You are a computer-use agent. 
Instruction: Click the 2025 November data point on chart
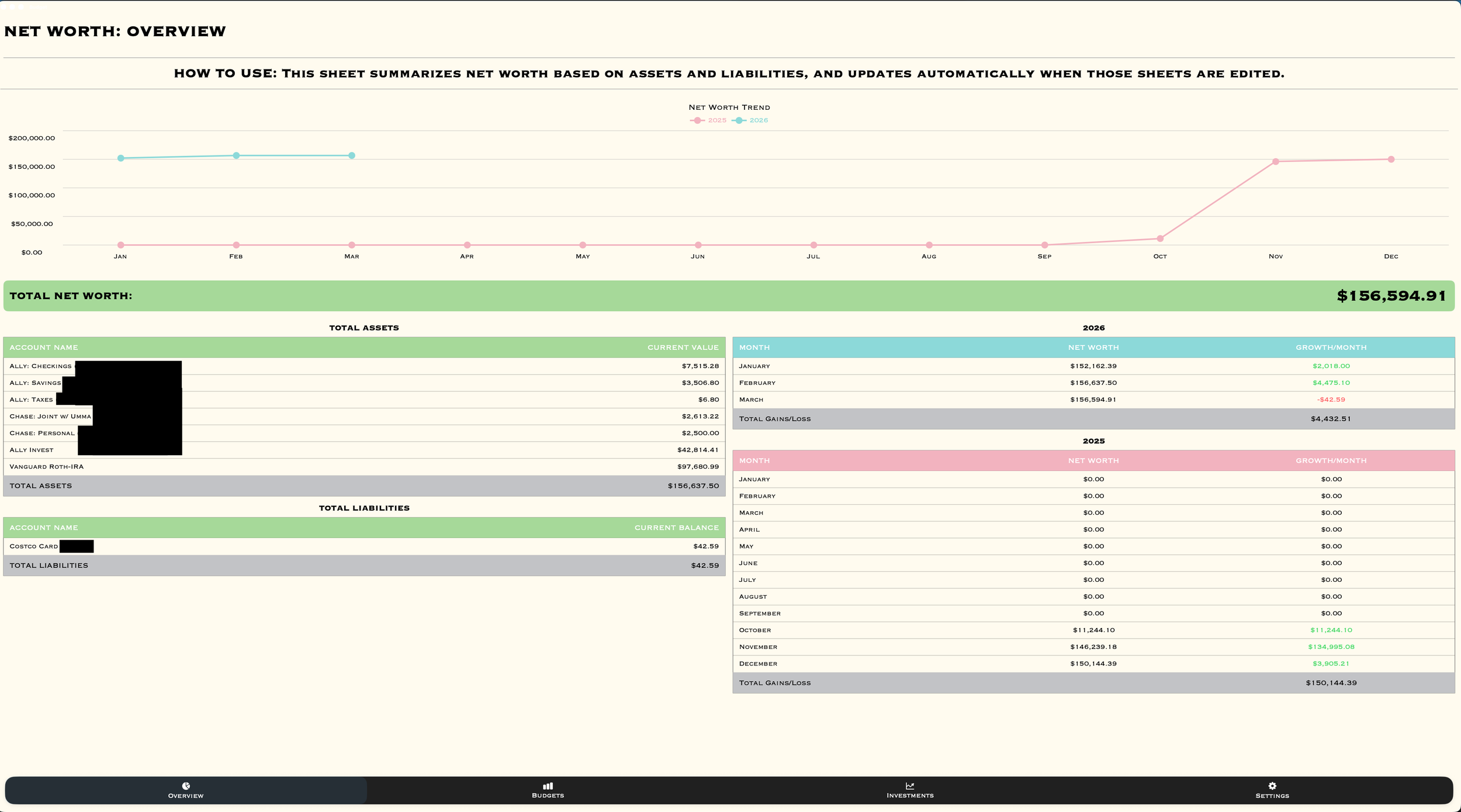coord(1276,161)
